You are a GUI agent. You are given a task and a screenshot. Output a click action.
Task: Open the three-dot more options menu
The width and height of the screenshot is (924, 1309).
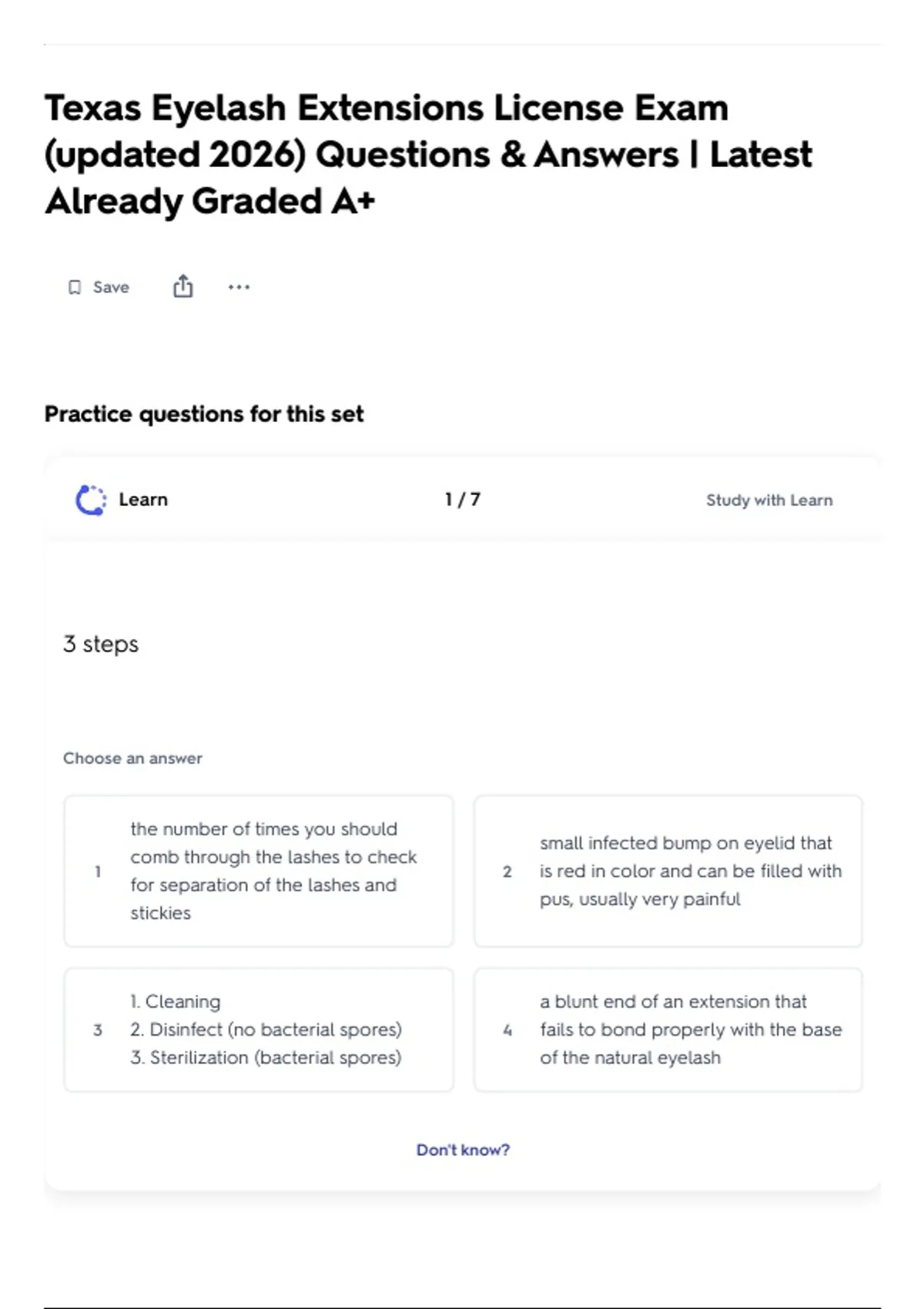tap(239, 287)
